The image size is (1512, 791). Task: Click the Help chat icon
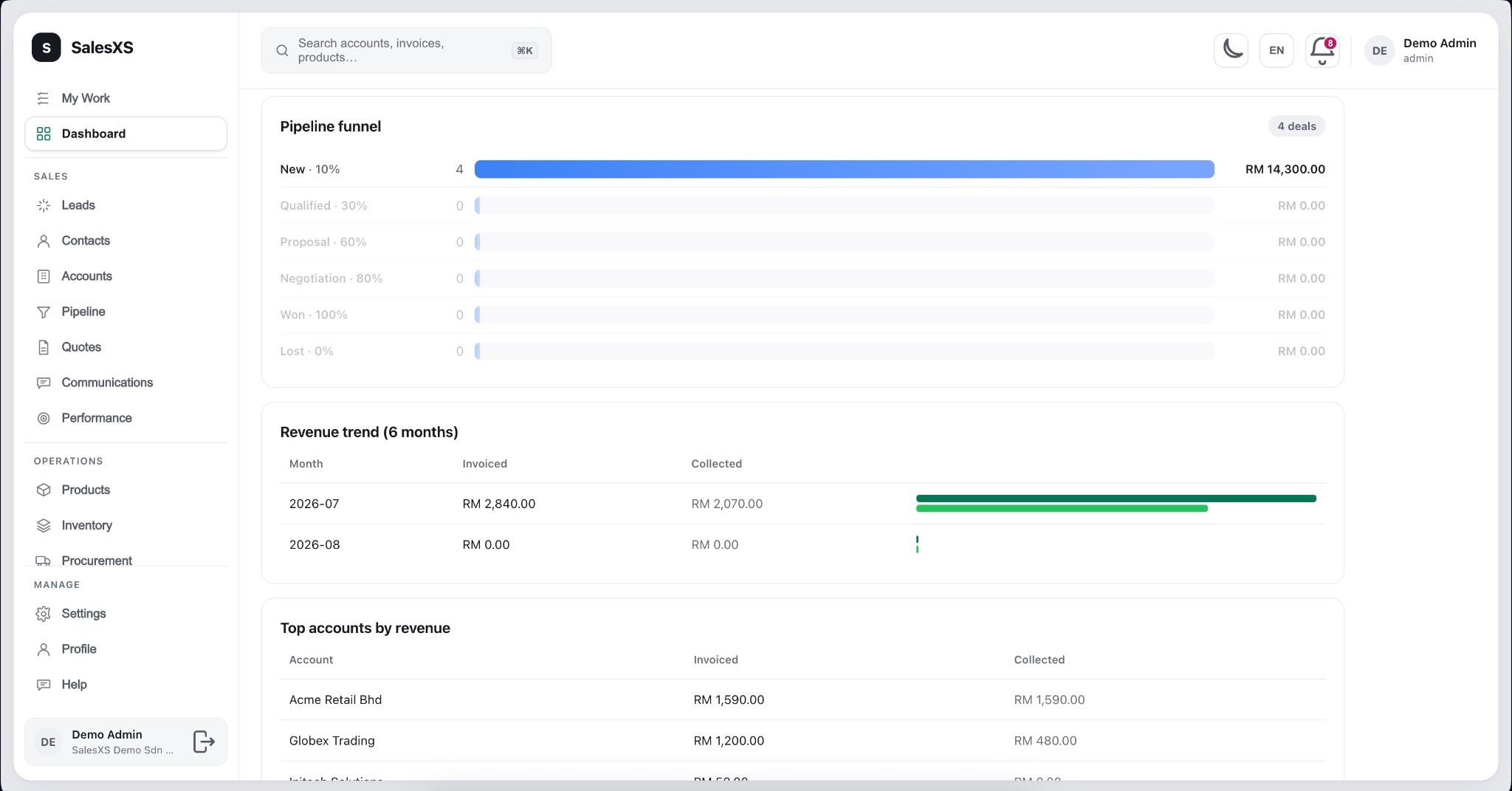click(x=44, y=685)
